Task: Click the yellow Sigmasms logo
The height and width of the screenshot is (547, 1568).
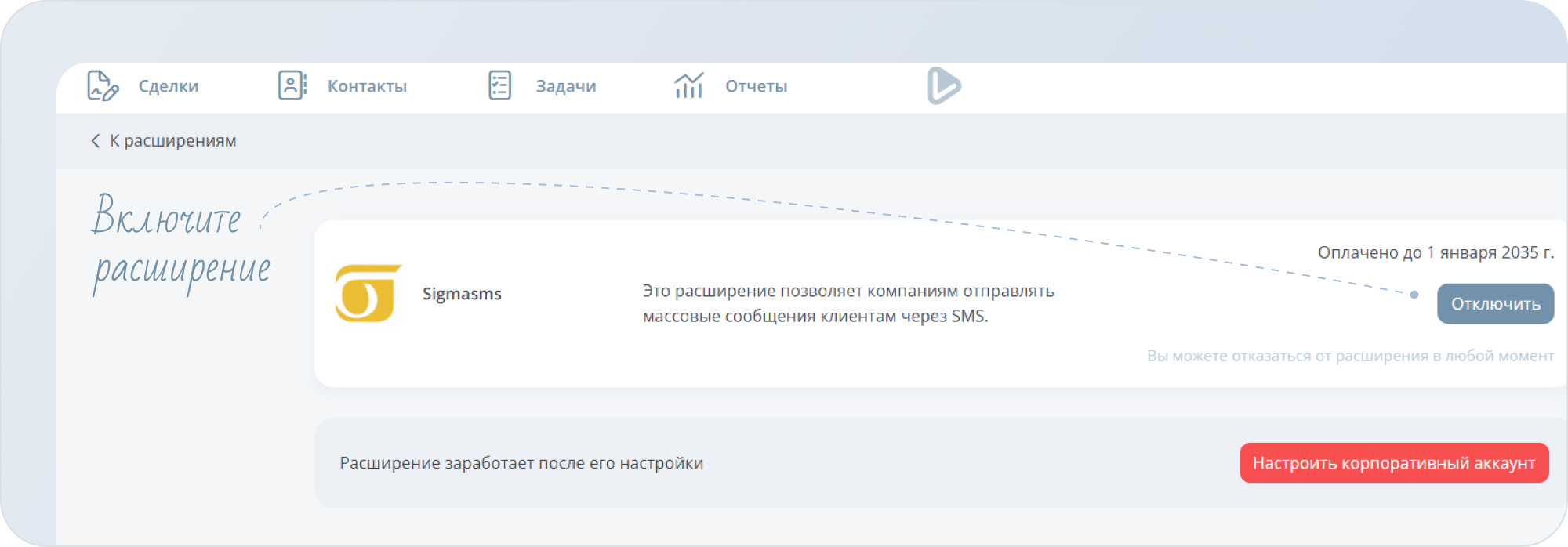Action: (368, 293)
